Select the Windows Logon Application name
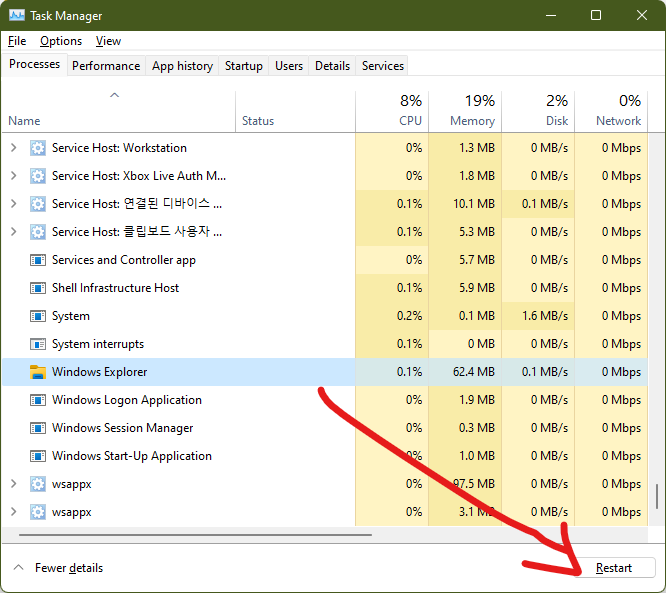Viewport: 666px width, 593px height. [x=127, y=400]
